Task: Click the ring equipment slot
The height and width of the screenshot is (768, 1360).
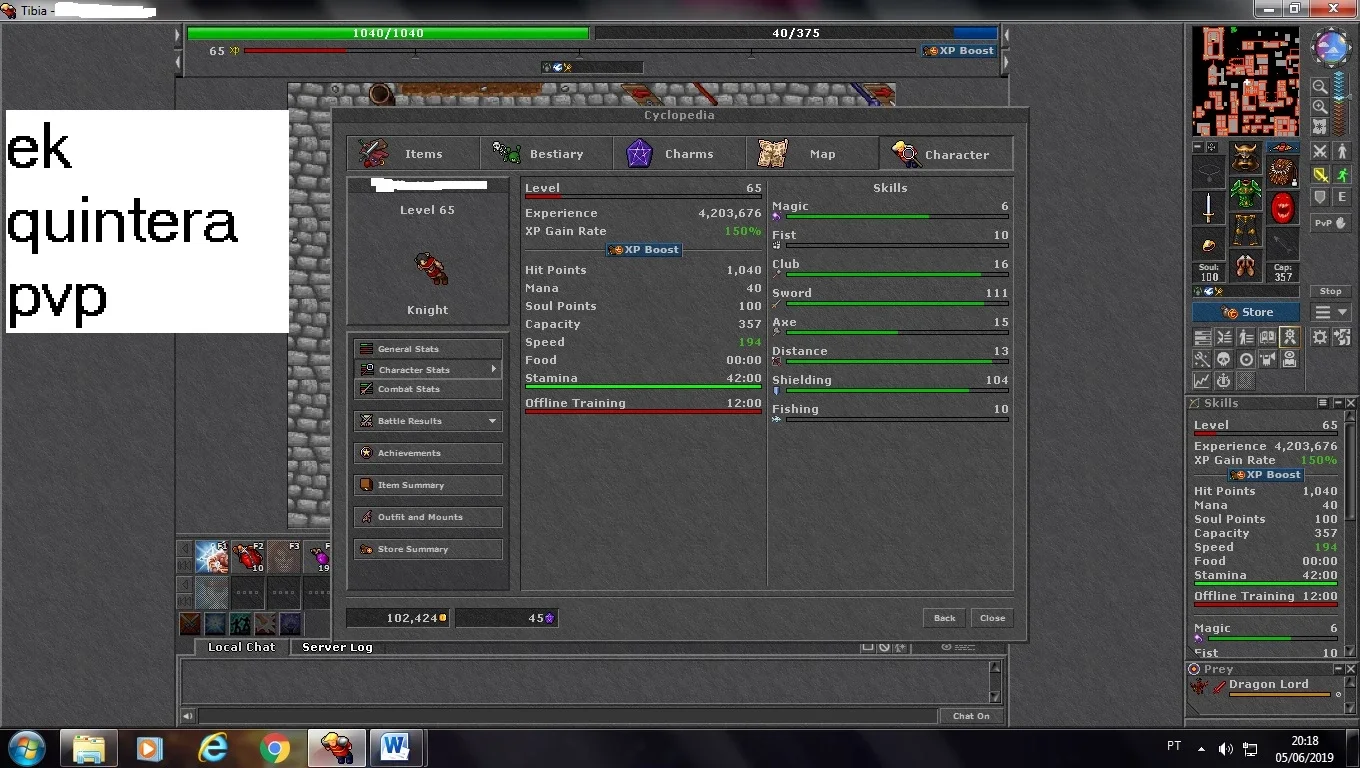Action: [x=1208, y=245]
